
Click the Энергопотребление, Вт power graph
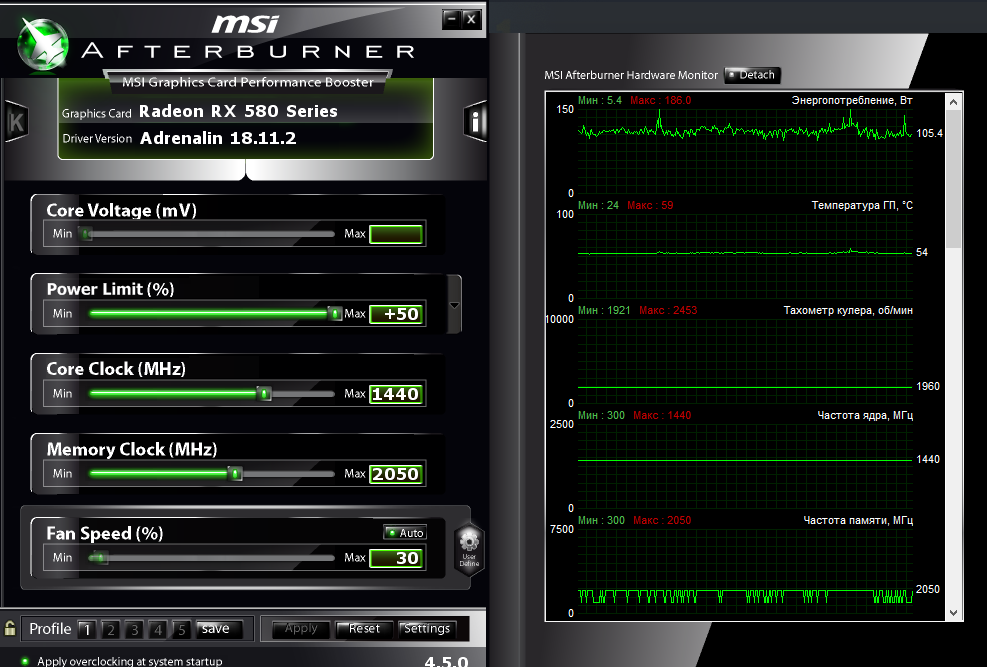click(x=745, y=150)
